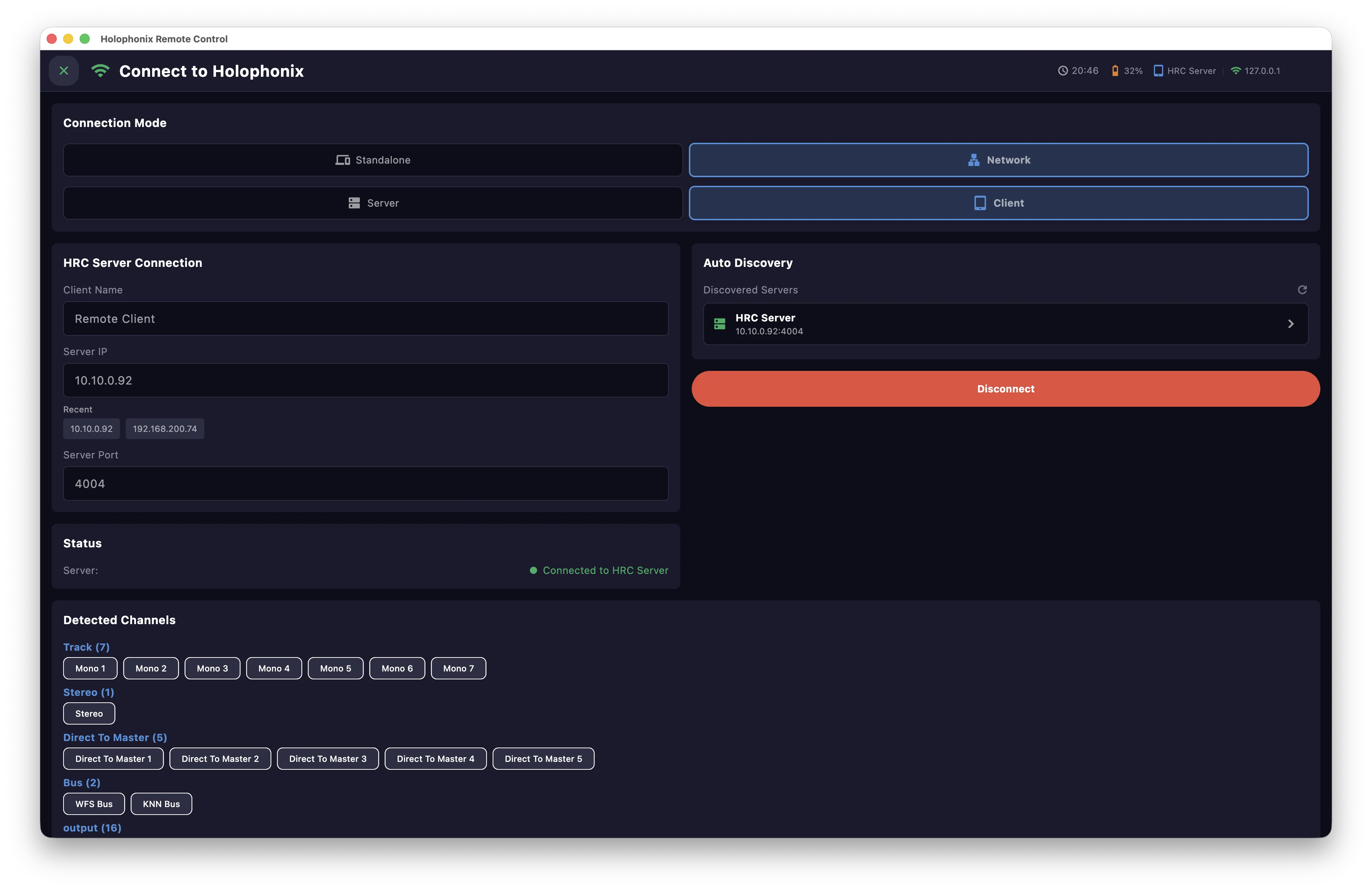This screenshot has width=1372, height=891.
Task: Click the Bus (2) group heading
Action: pyautogui.click(x=82, y=783)
